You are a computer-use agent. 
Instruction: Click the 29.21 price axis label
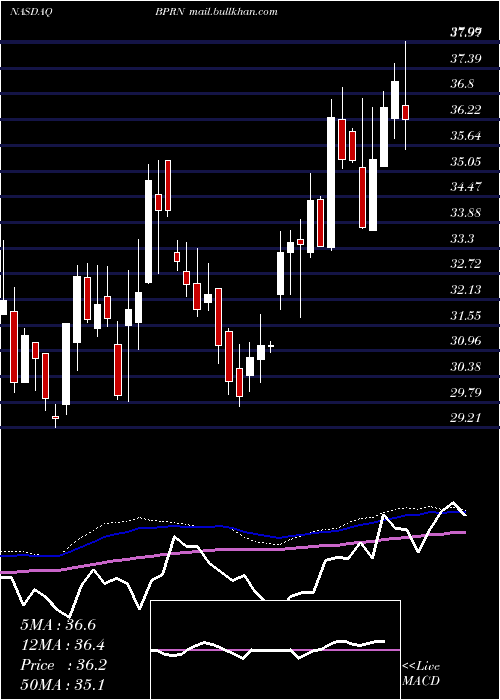point(466,418)
